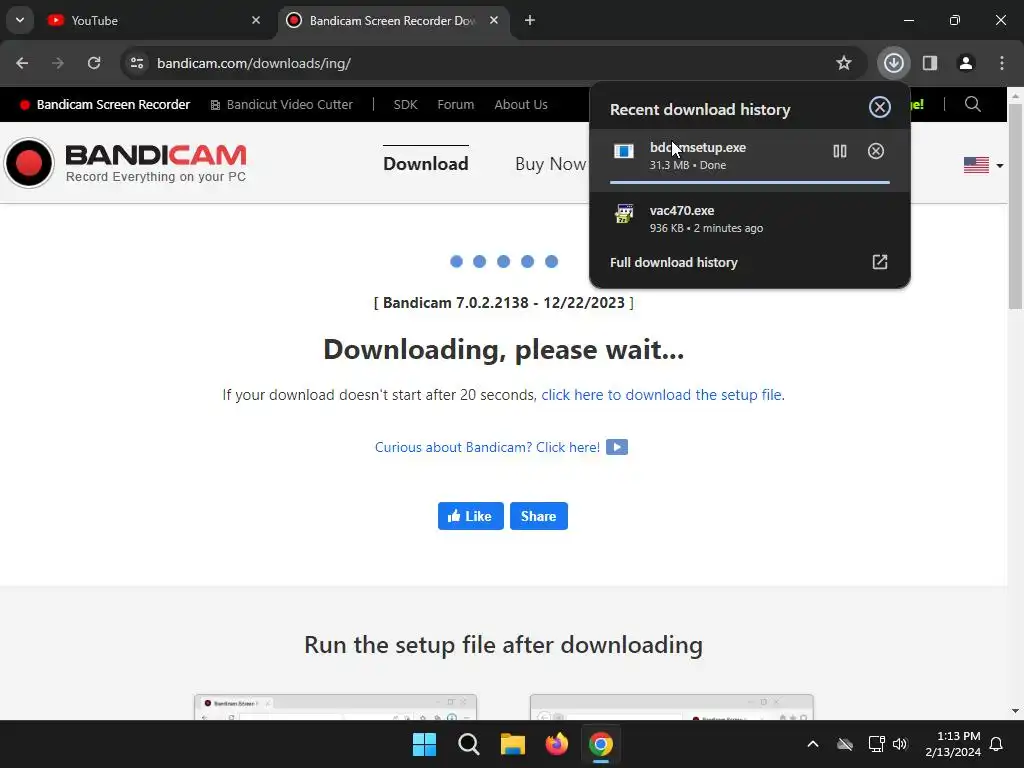Open the SDK menu item

coord(405,104)
